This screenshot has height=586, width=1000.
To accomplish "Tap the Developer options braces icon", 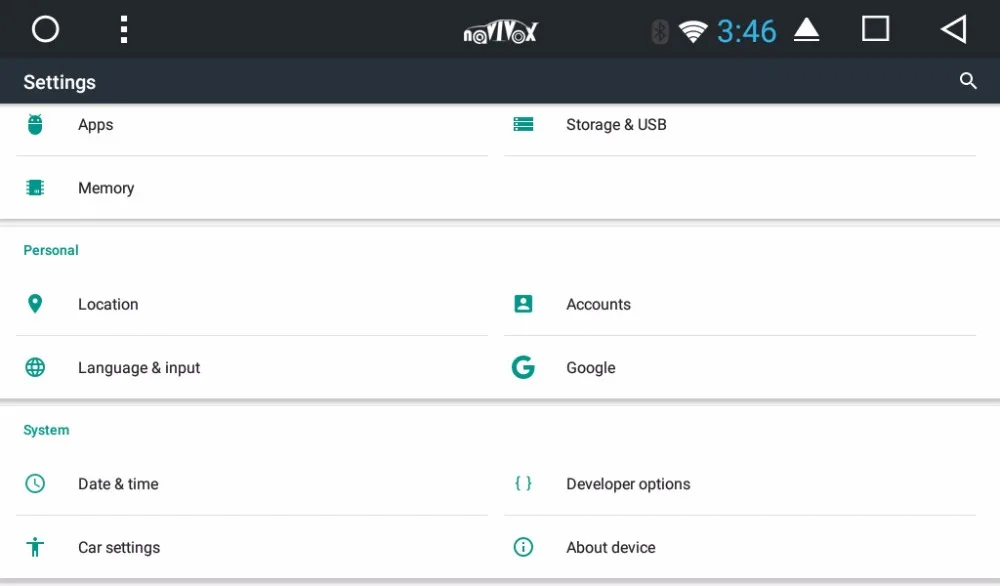I will (523, 484).
